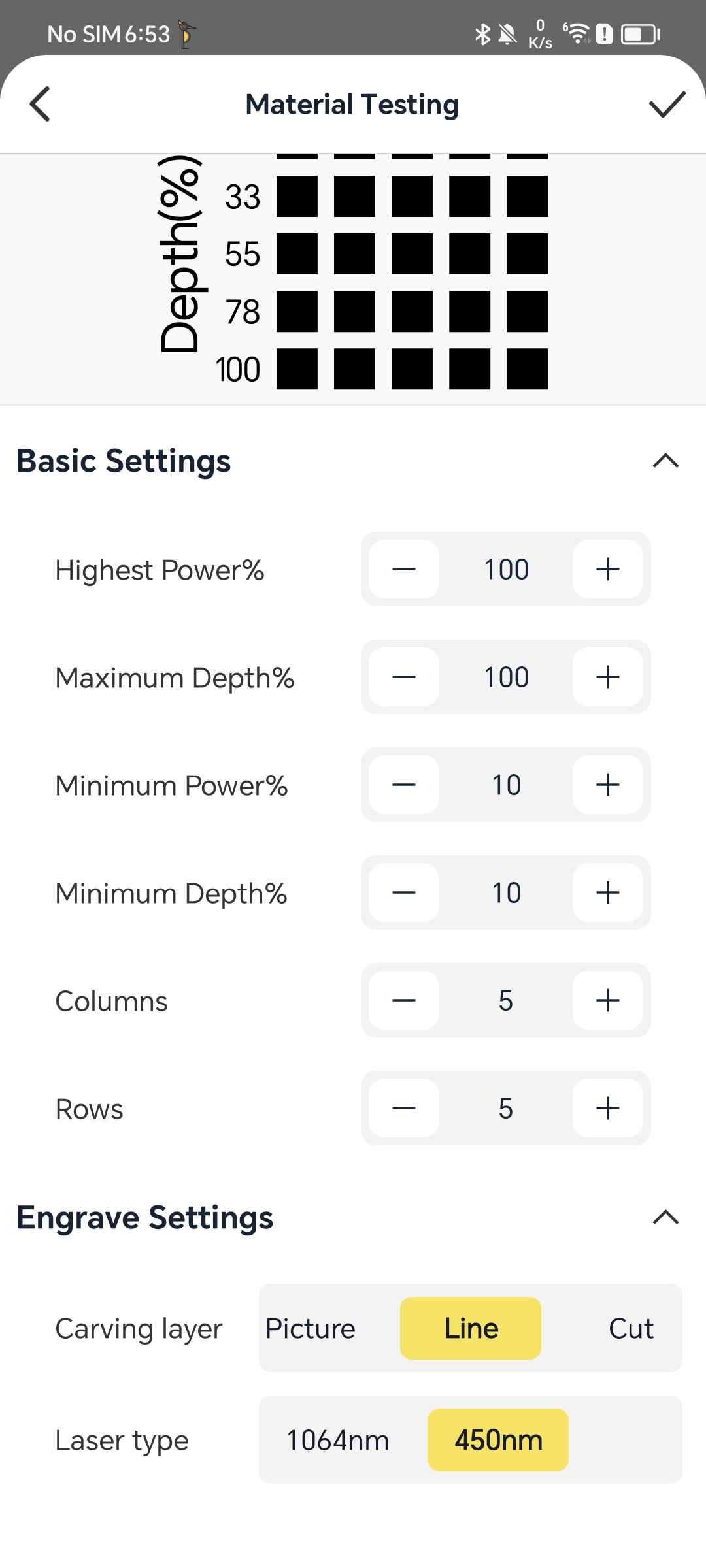Choose Cut carving layer

(631, 1328)
